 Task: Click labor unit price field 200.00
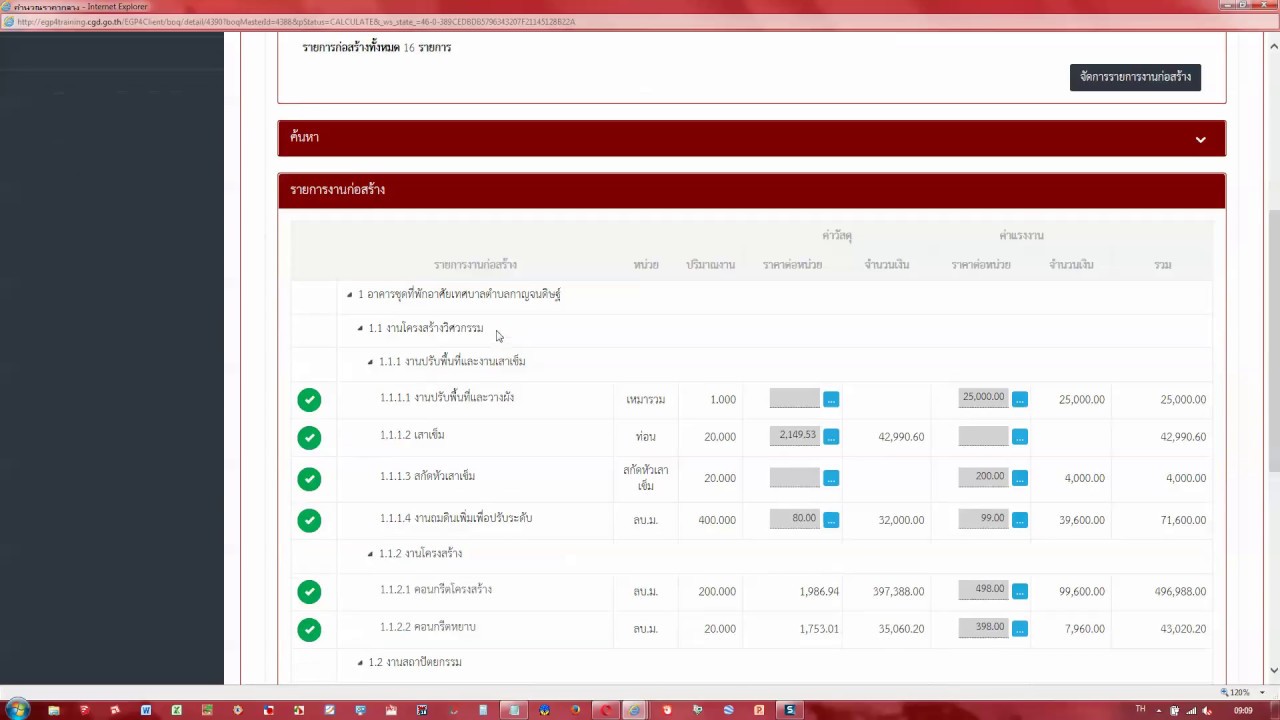pos(983,477)
